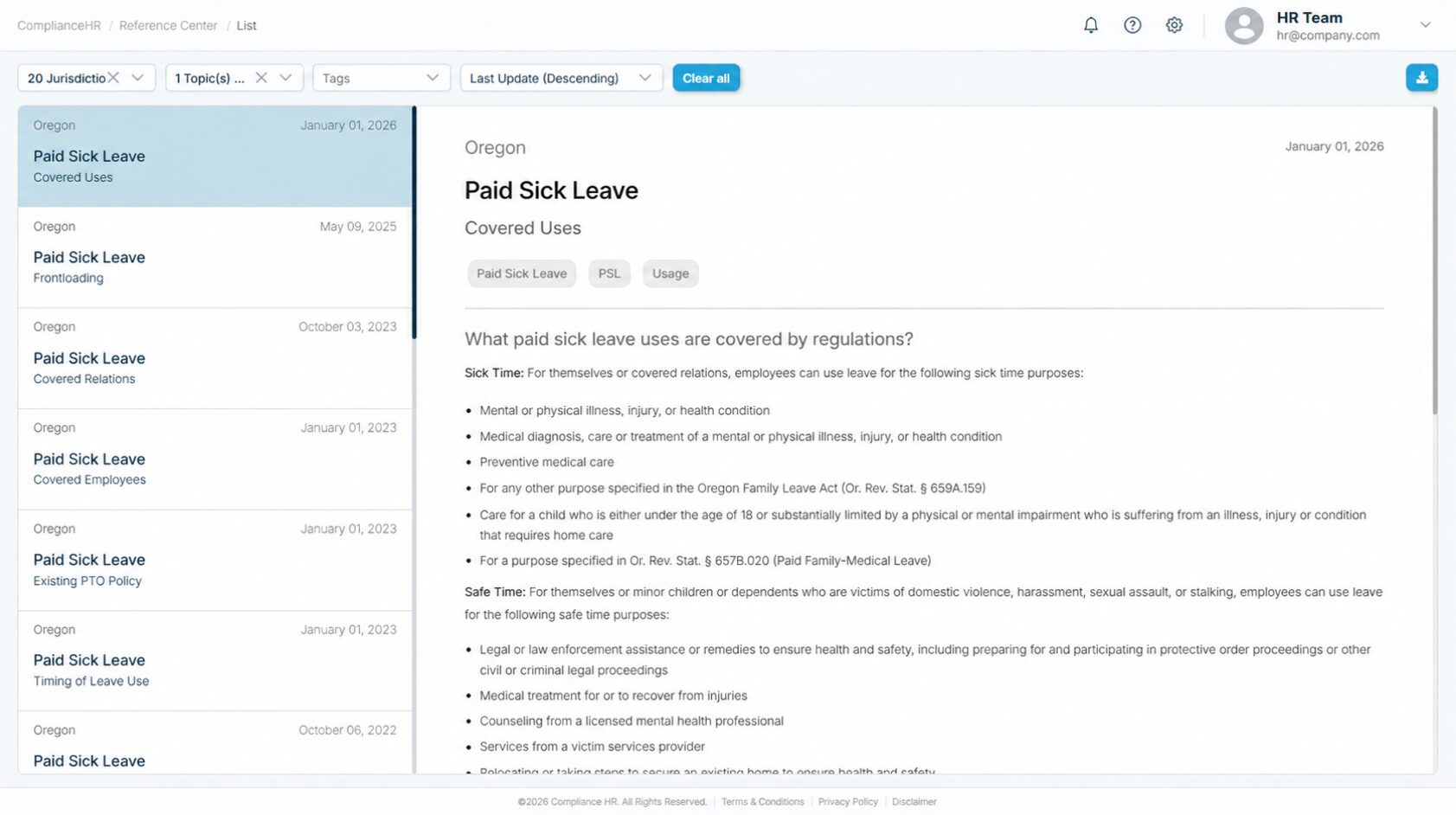
Task: Click the Usage tag chip
Action: [670, 273]
